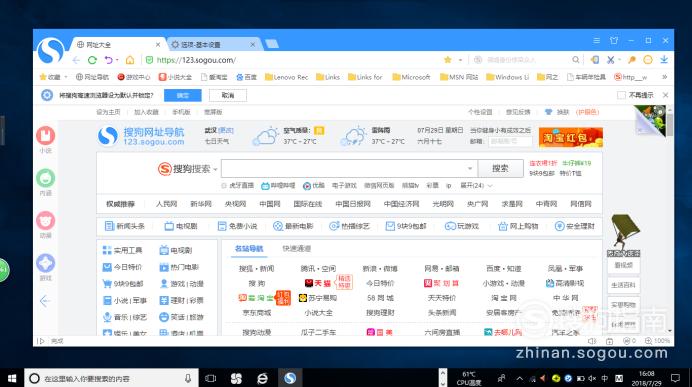Click the blue 确定 confirm button
The image size is (692, 387).
(183, 95)
